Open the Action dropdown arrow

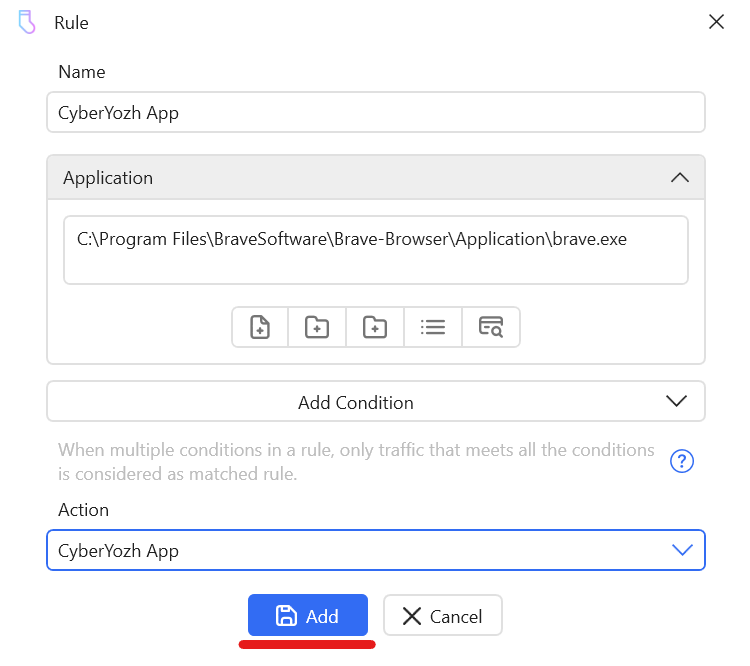[682, 550]
